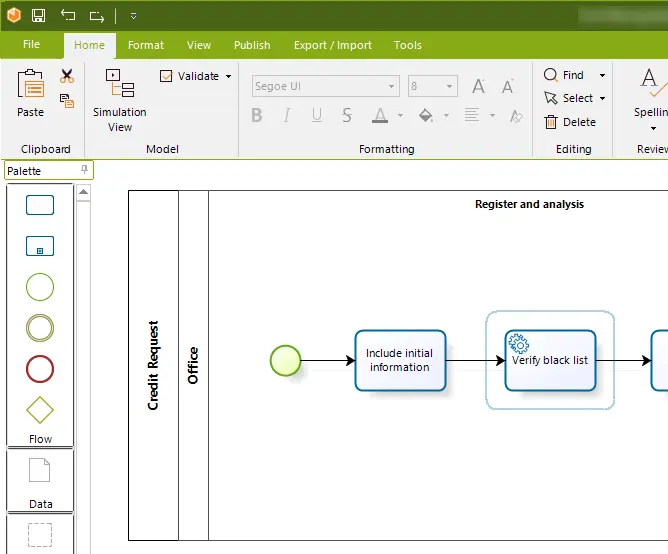This screenshot has width=668, height=554.
Task: Switch to the Format tab
Action: [146, 45]
